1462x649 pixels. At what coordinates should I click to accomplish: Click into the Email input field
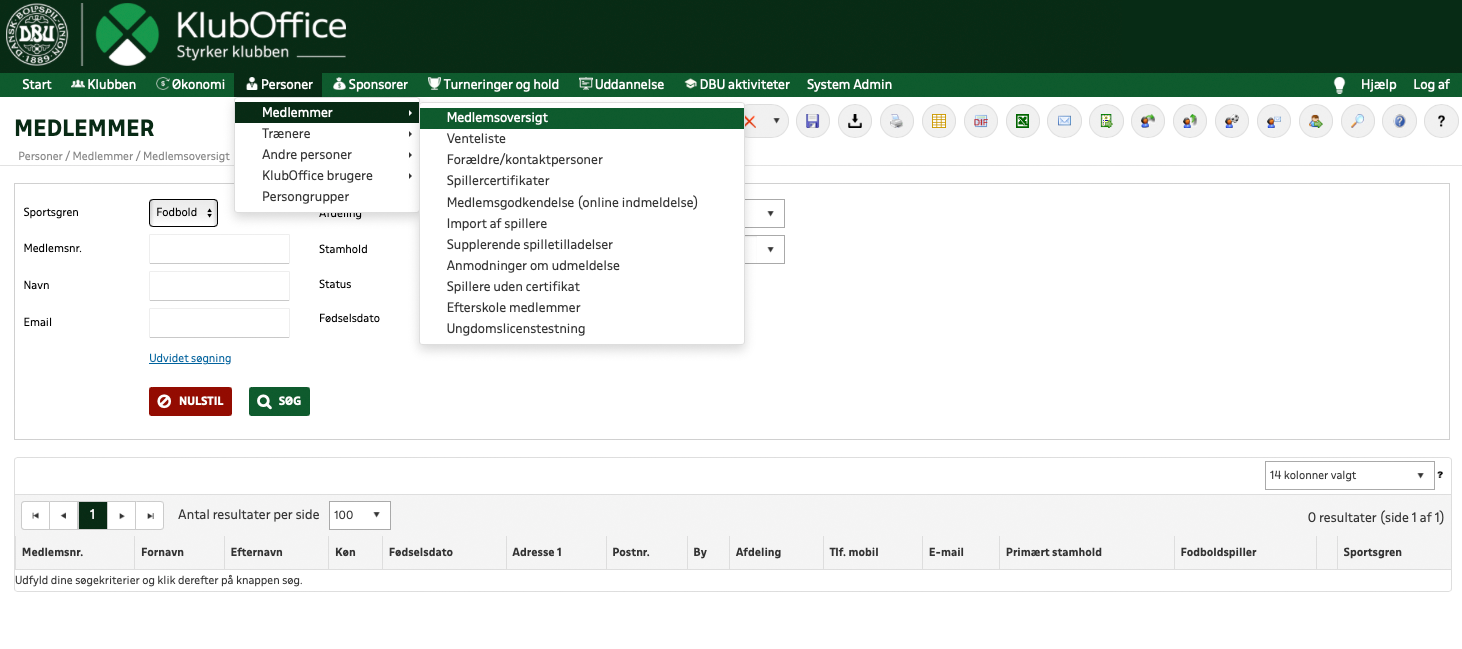[219, 323]
